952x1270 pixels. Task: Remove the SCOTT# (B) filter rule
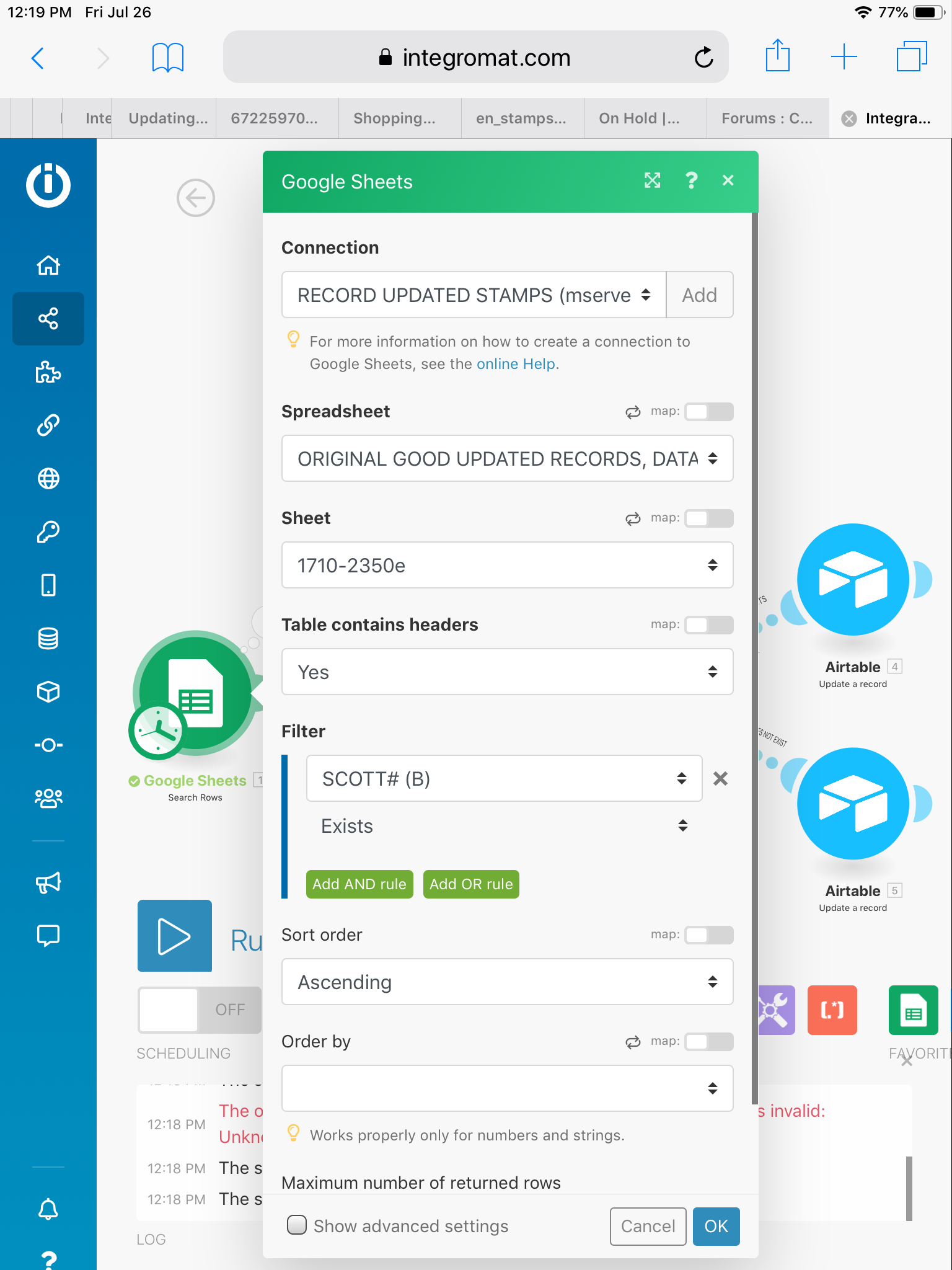[720, 778]
